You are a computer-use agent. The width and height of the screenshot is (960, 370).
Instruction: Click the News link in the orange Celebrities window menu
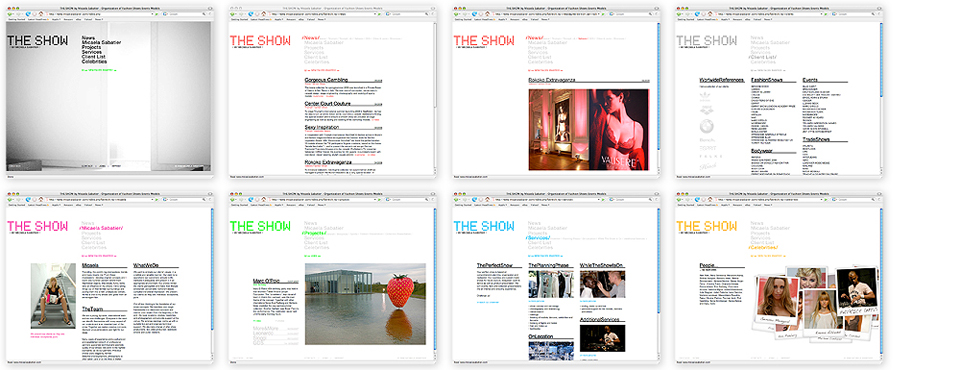pyautogui.click(x=757, y=223)
